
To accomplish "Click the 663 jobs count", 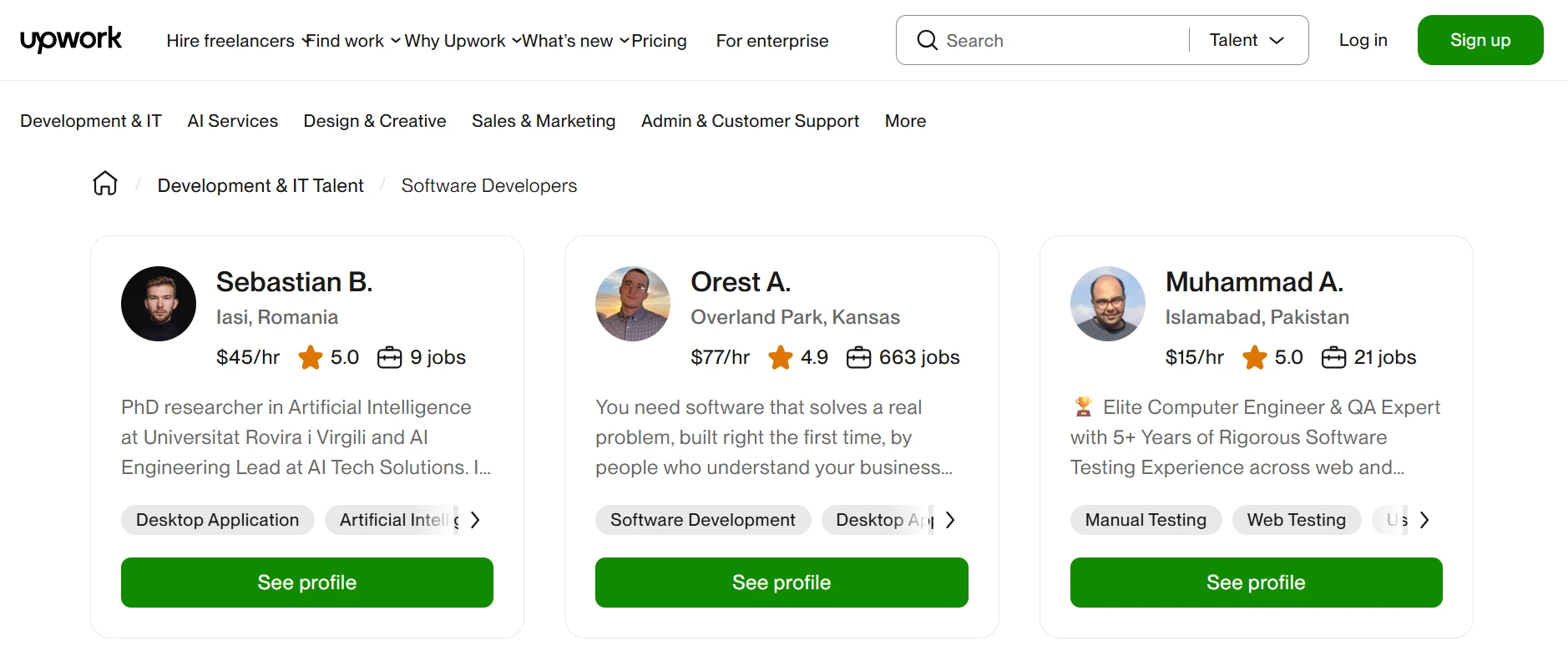I will pyautogui.click(x=919, y=357).
